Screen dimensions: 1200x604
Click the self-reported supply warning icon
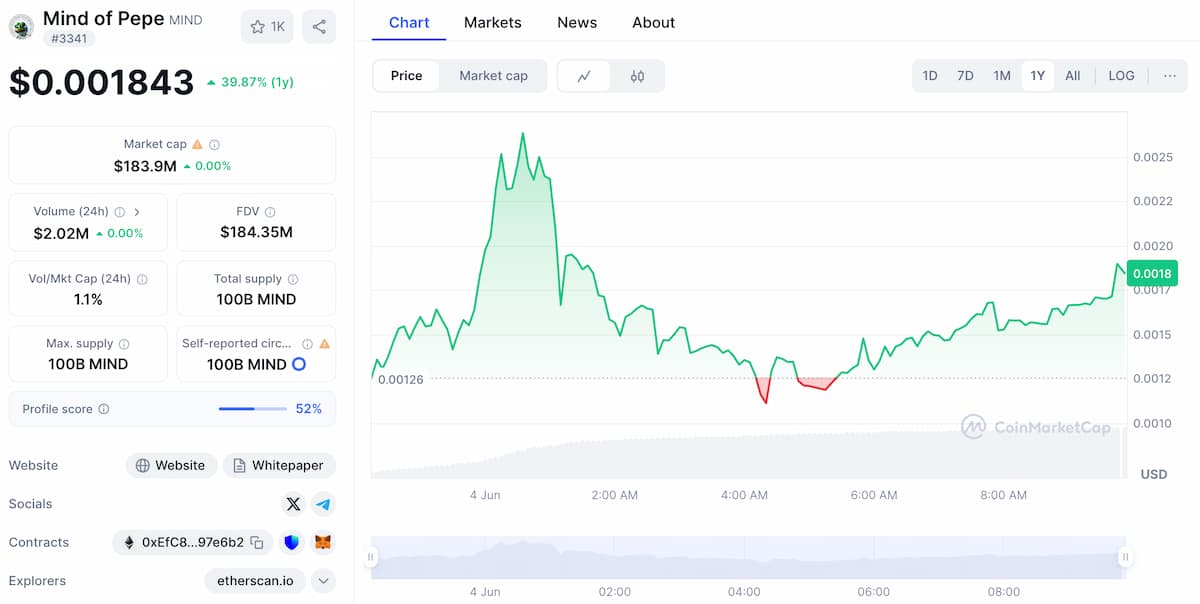[324, 344]
